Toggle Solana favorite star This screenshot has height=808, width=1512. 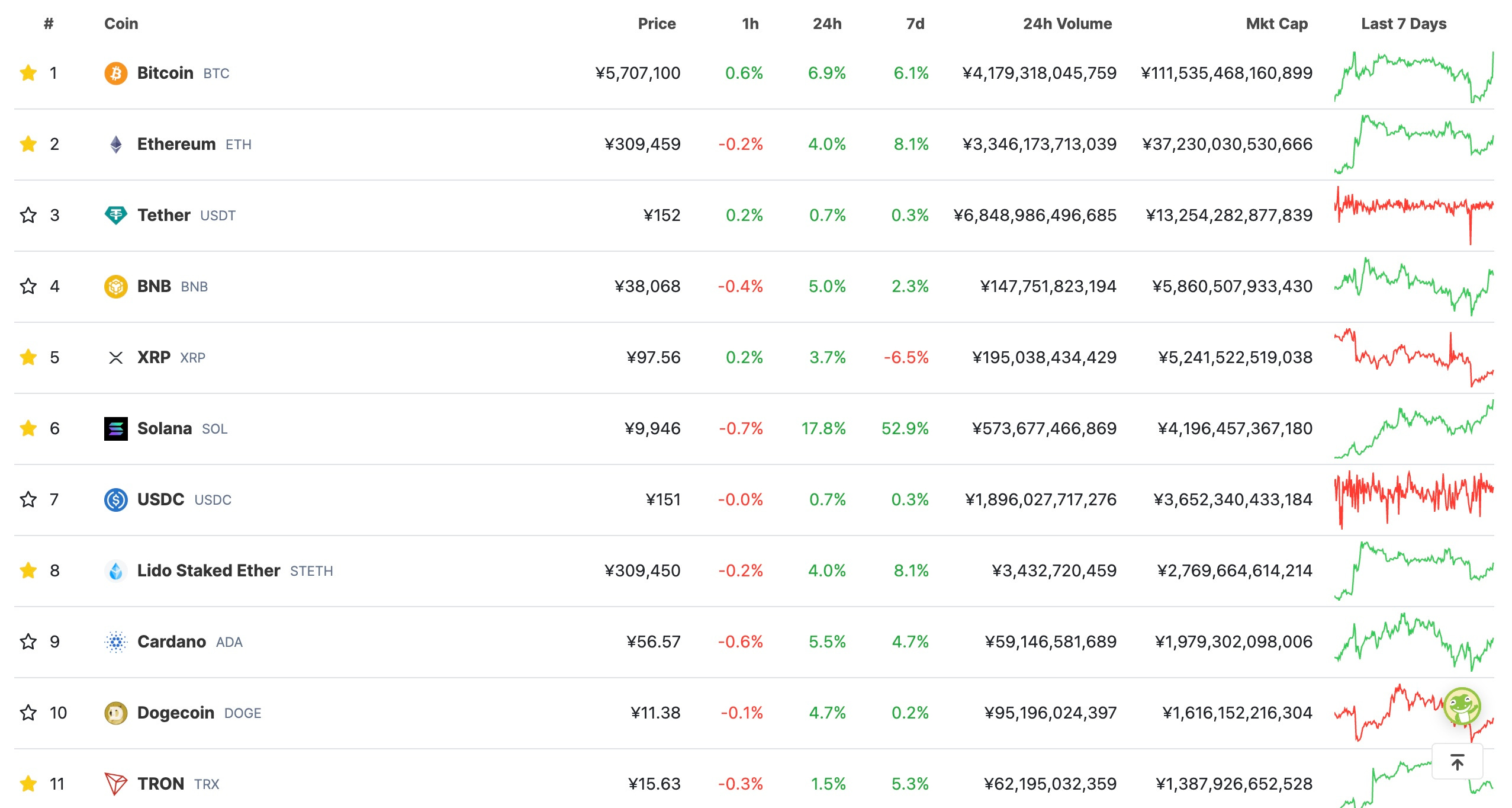[x=28, y=428]
